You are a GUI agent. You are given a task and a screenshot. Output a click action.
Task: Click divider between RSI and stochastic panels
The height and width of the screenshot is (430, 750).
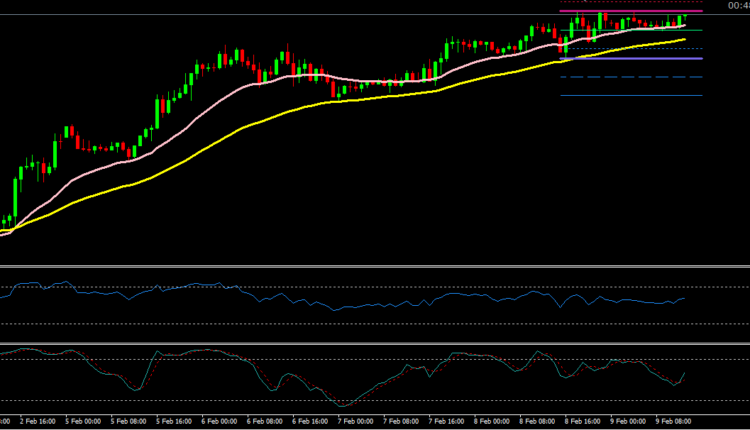tap(375, 344)
